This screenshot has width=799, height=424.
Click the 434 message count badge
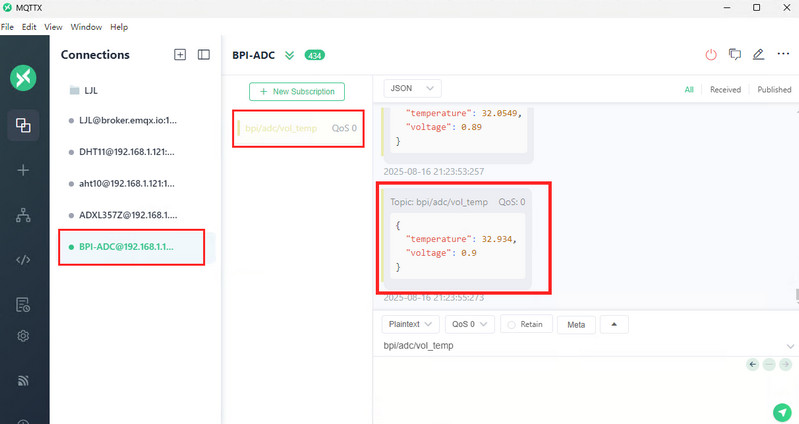(314, 55)
